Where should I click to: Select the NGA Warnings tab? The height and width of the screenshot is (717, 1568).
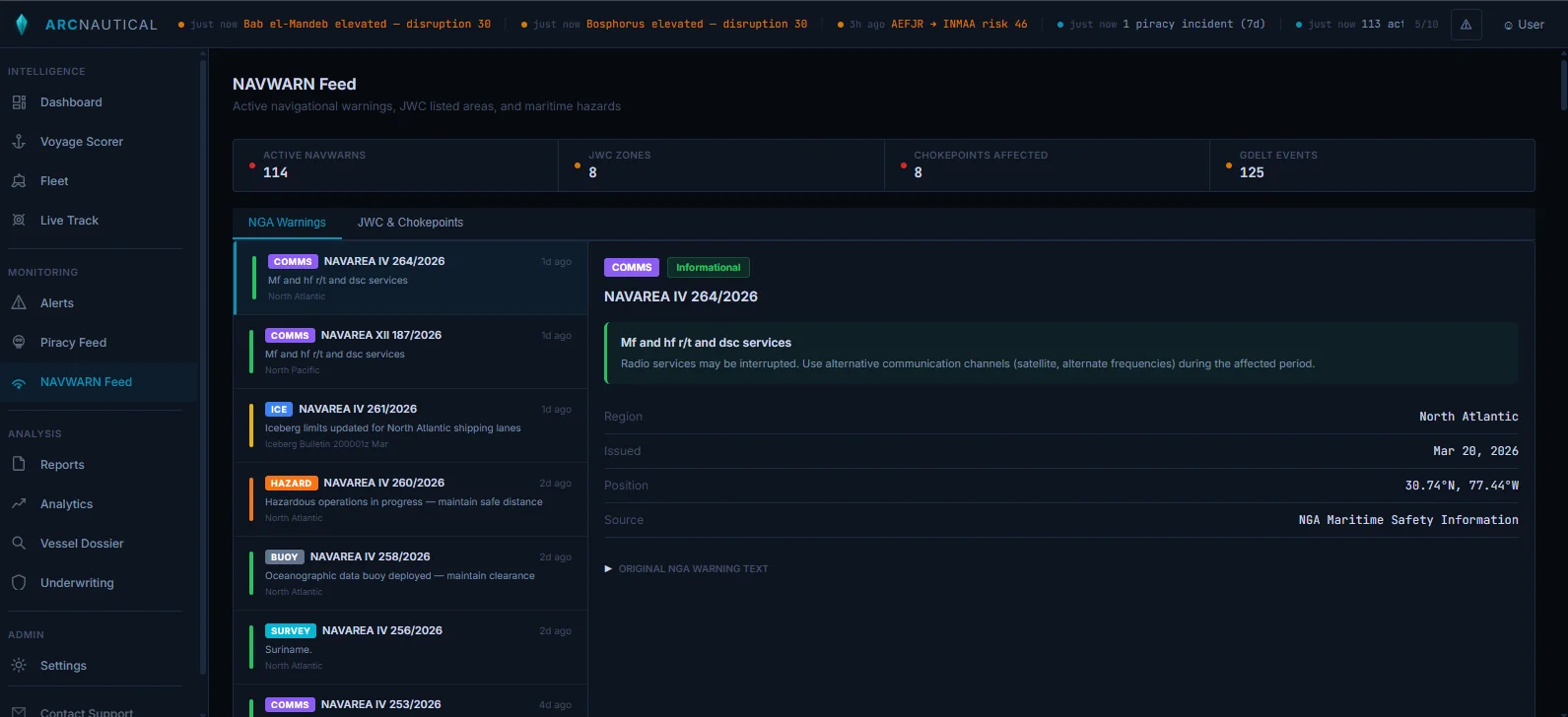click(x=287, y=223)
